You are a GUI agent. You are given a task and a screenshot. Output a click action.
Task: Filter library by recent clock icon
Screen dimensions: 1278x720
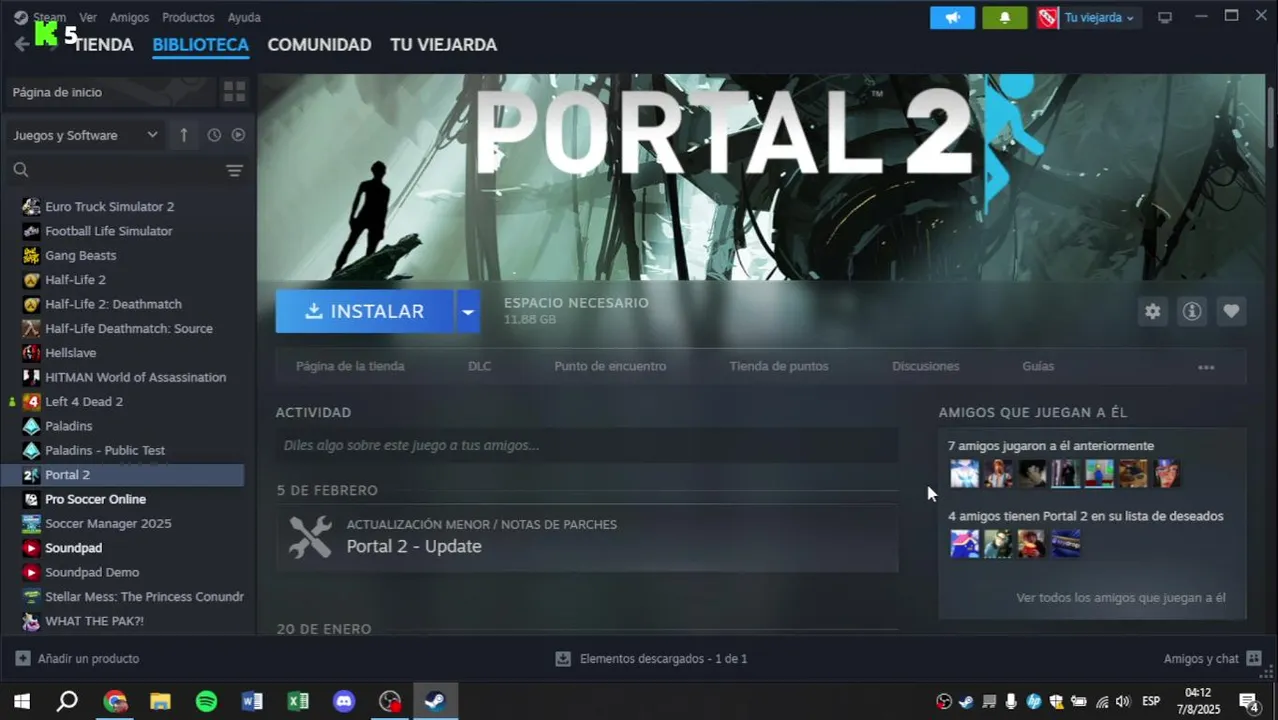point(214,135)
